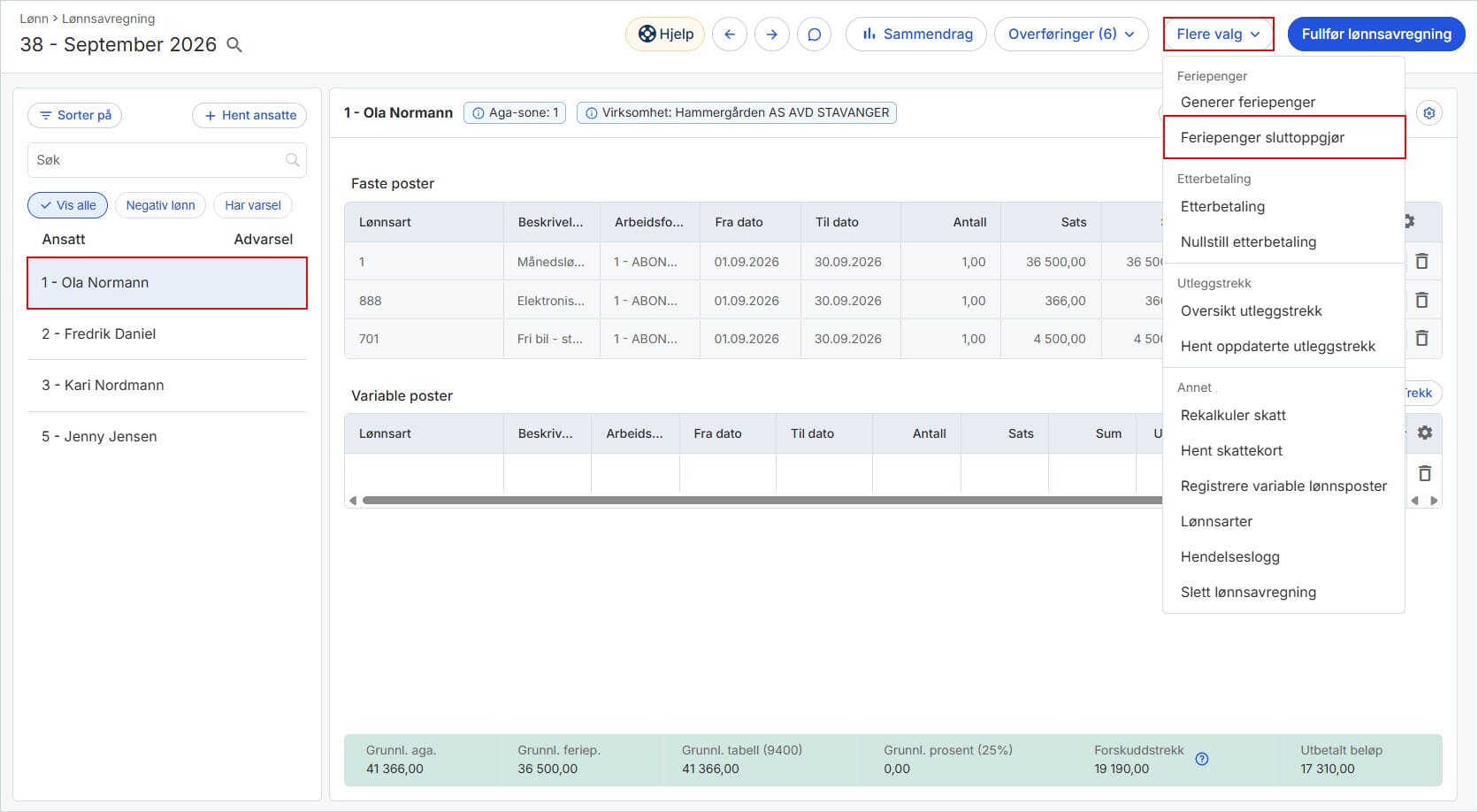The image size is (1478, 812).
Task: Open the Hjelp lifebuoy button
Action: (x=665, y=34)
